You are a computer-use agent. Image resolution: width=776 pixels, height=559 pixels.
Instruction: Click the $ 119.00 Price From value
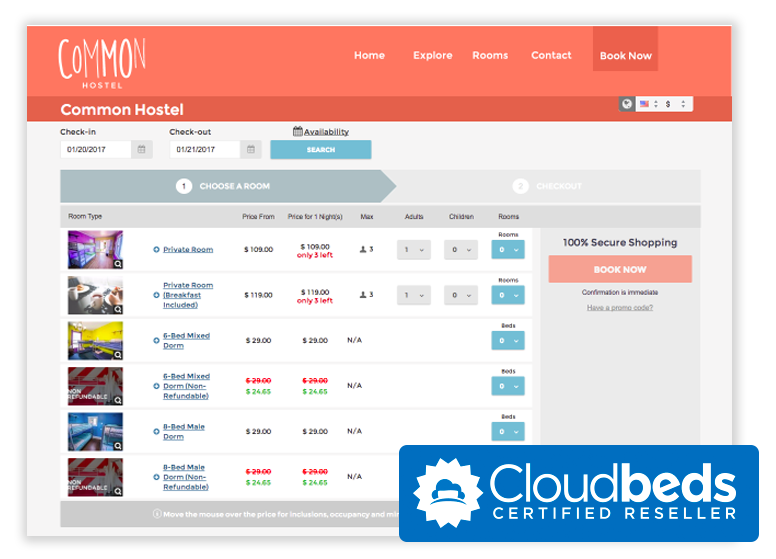pyautogui.click(x=258, y=295)
